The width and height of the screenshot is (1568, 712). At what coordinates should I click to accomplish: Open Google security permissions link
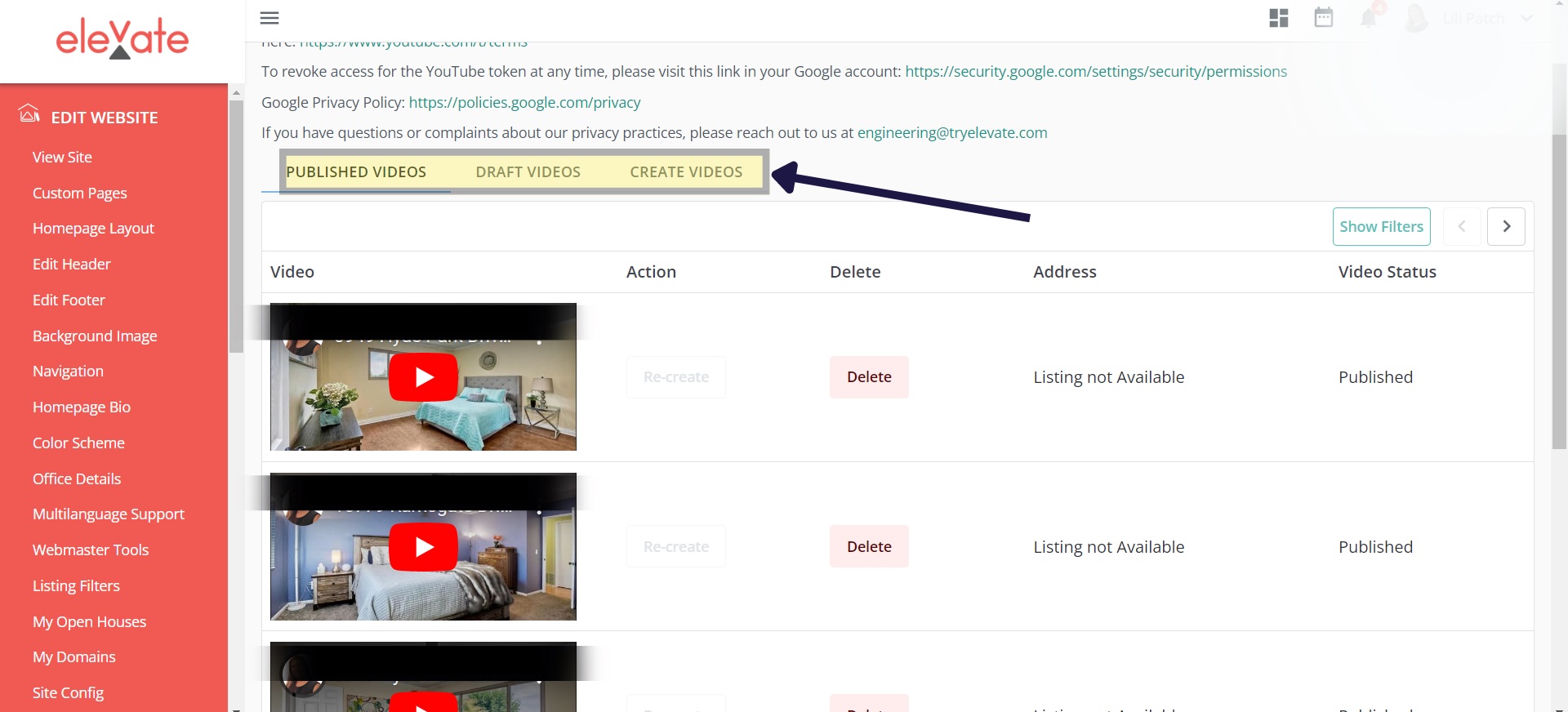[x=1096, y=72]
